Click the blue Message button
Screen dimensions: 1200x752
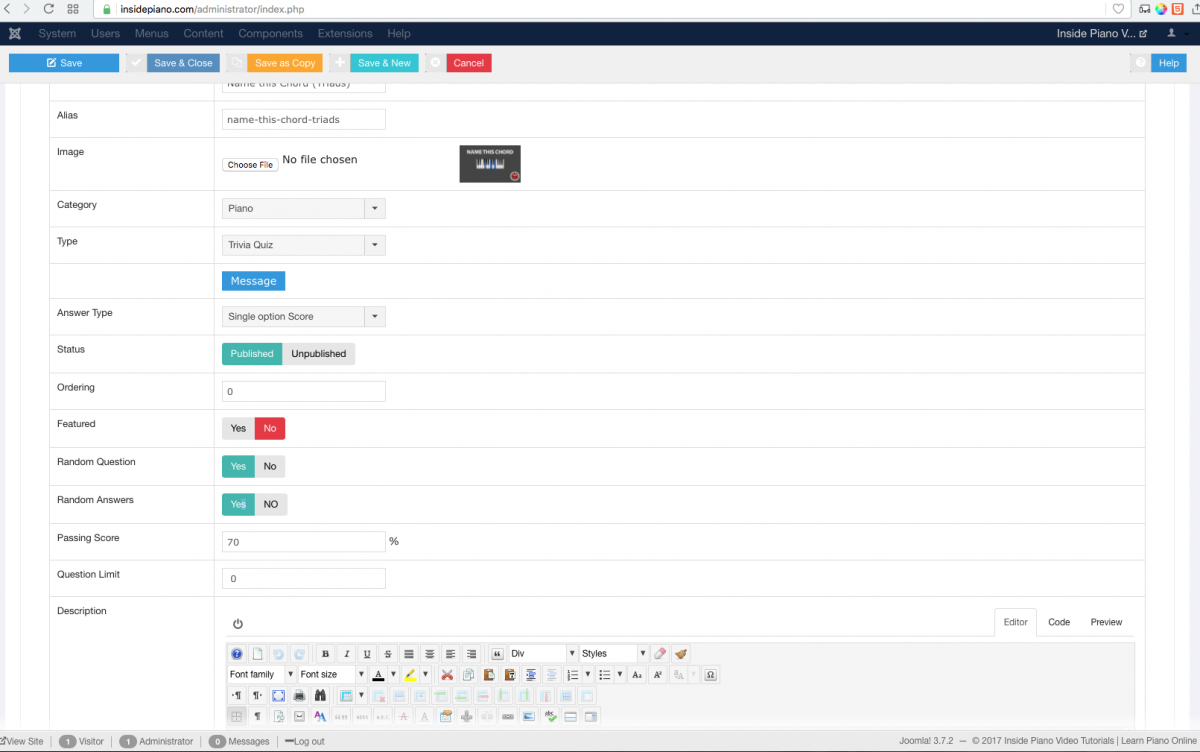(x=253, y=281)
